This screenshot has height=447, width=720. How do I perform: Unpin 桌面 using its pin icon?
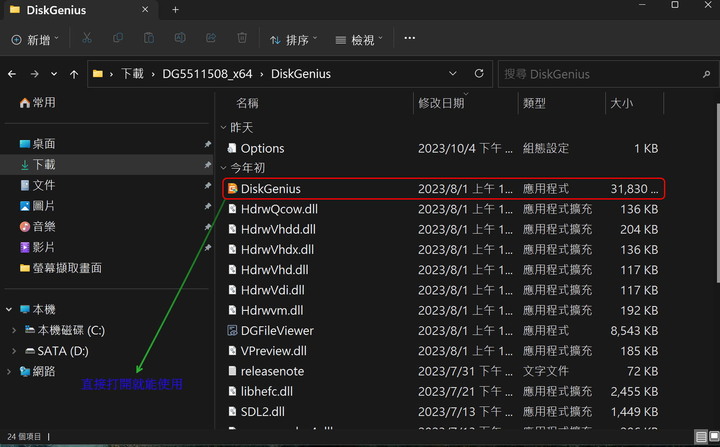208,144
